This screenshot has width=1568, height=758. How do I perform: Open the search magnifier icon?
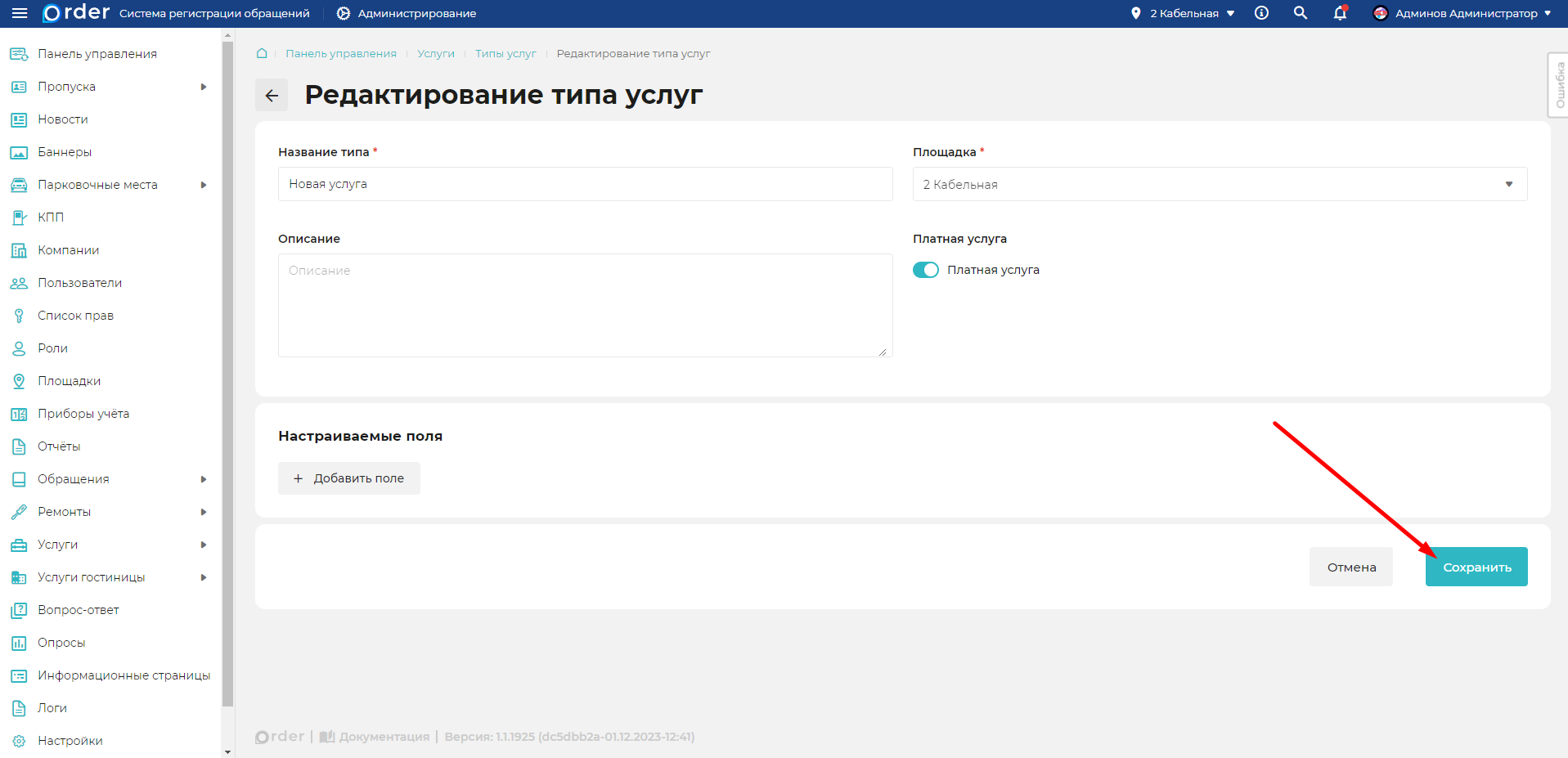pyautogui.click(x=1300, y=13)
